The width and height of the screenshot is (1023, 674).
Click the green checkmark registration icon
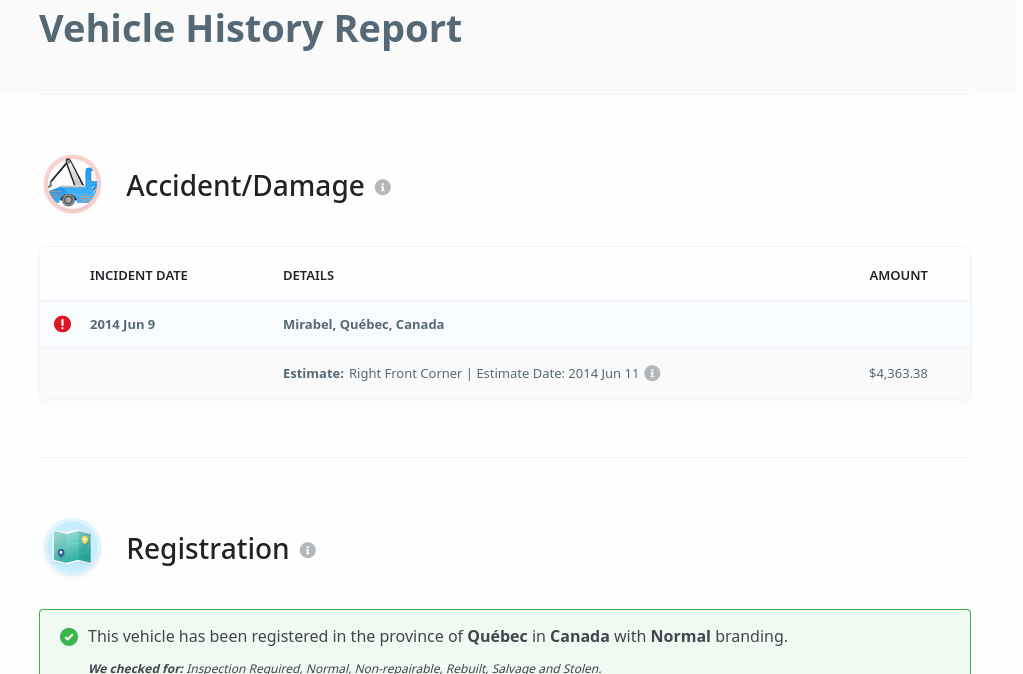[x=69, y=636]
